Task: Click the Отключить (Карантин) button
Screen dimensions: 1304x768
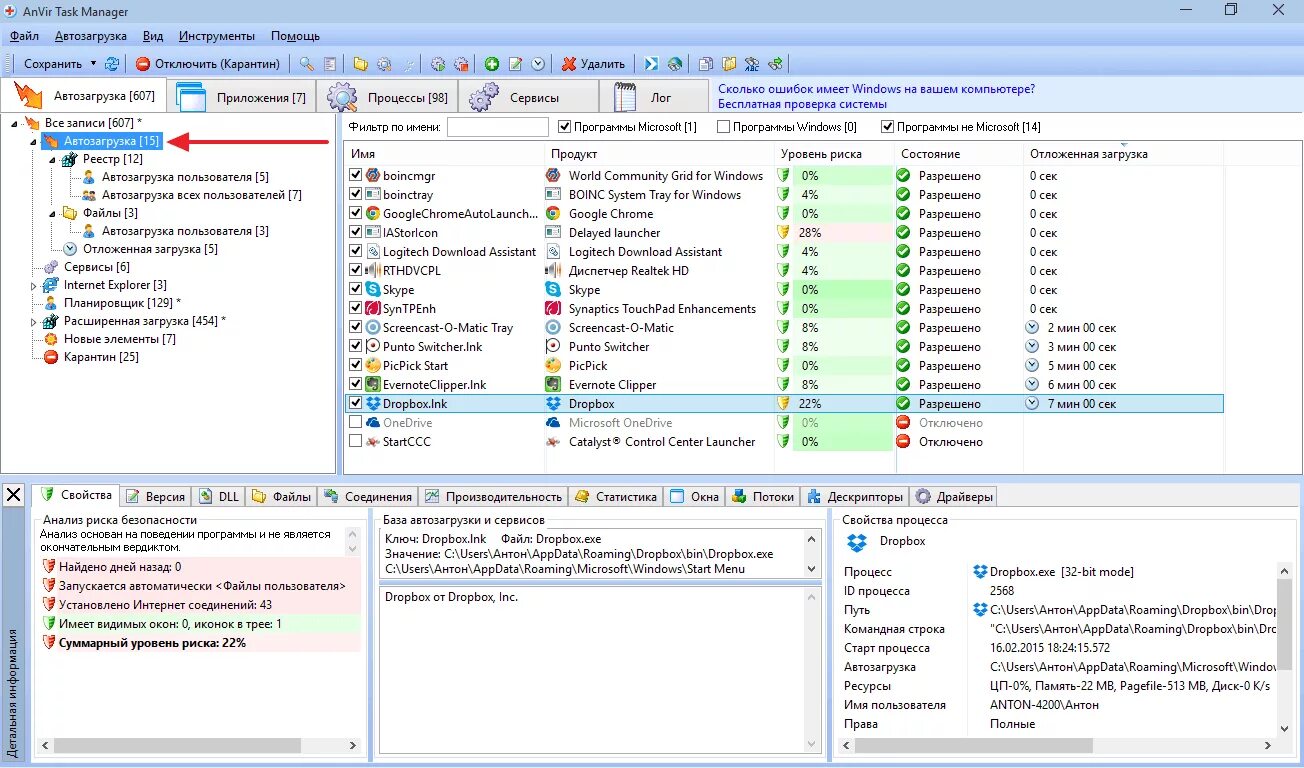Action: pos(208,64)
